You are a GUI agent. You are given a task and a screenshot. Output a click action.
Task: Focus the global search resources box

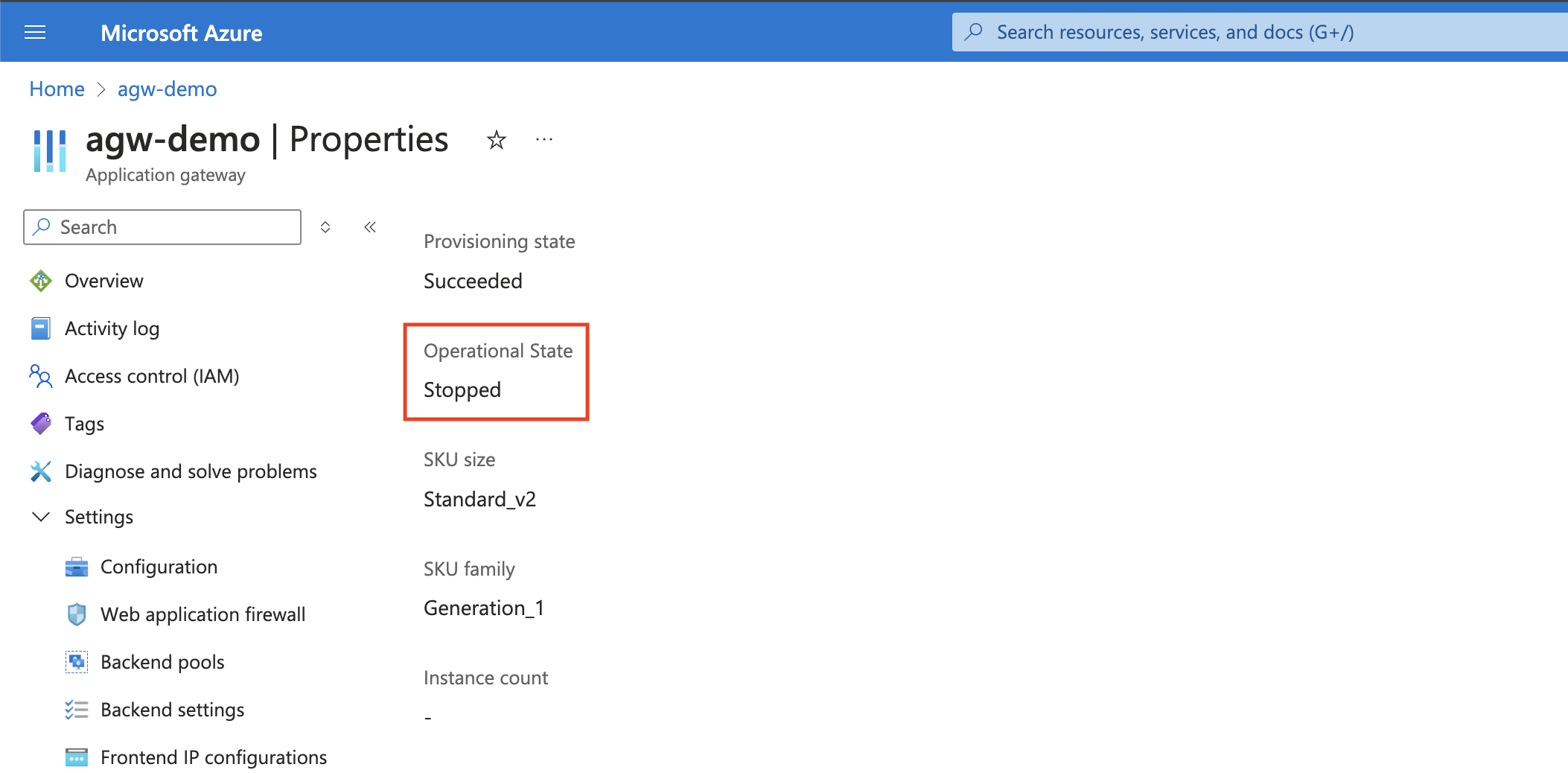(1260, 32)
